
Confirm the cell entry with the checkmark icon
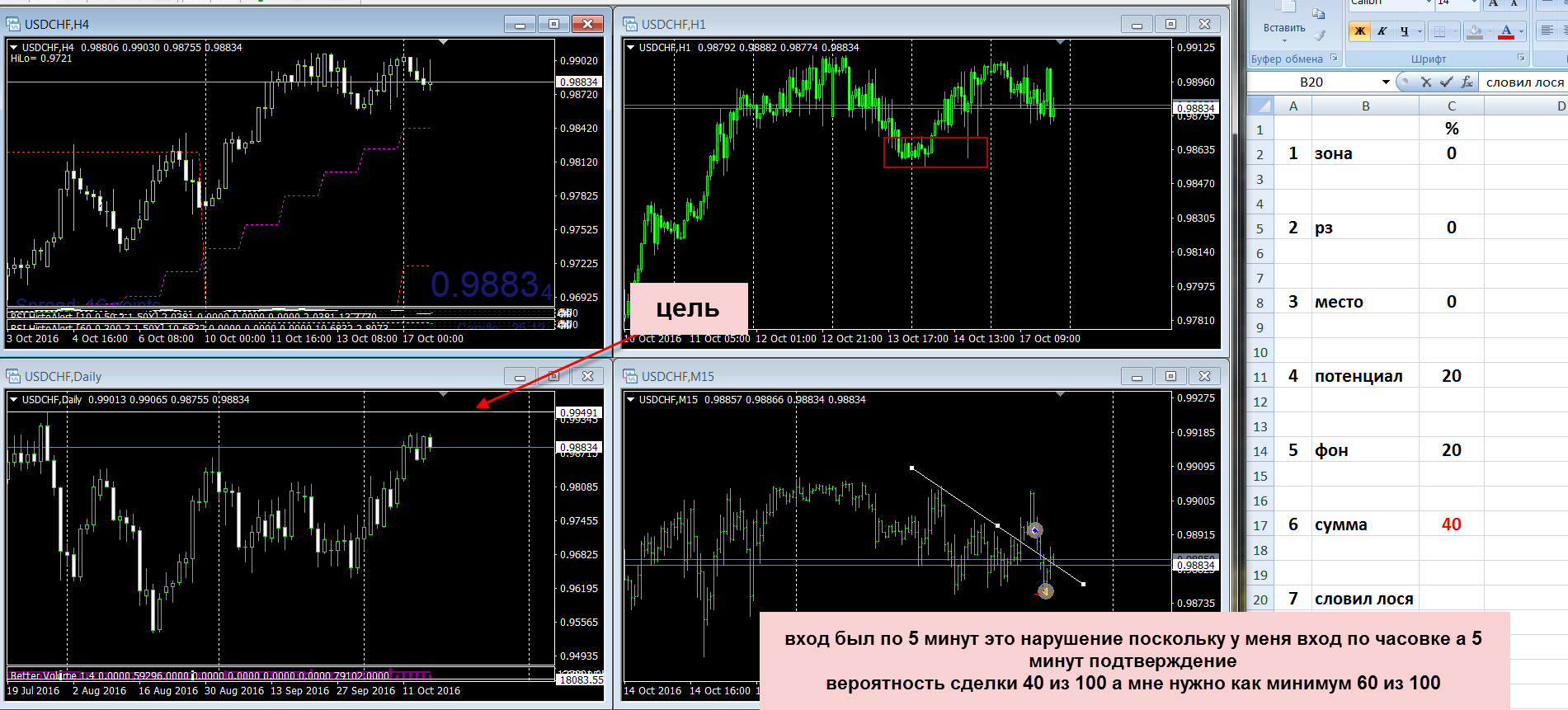[1446, 82]
